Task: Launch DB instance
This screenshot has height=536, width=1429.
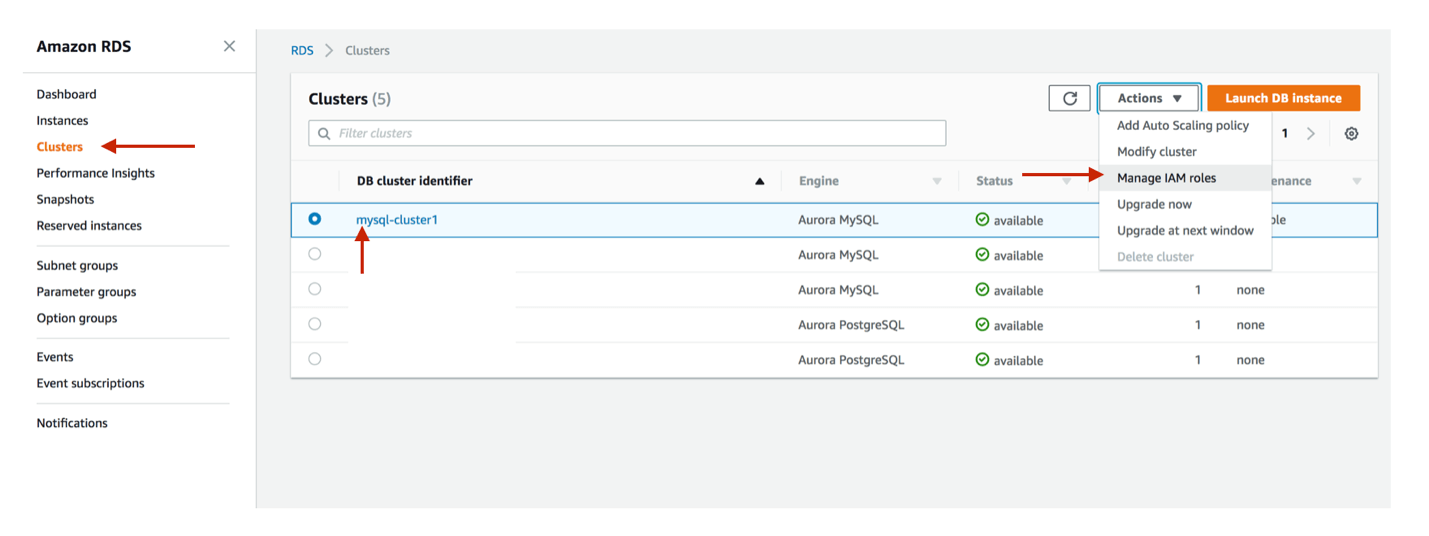Action: tap(1283, 98)
